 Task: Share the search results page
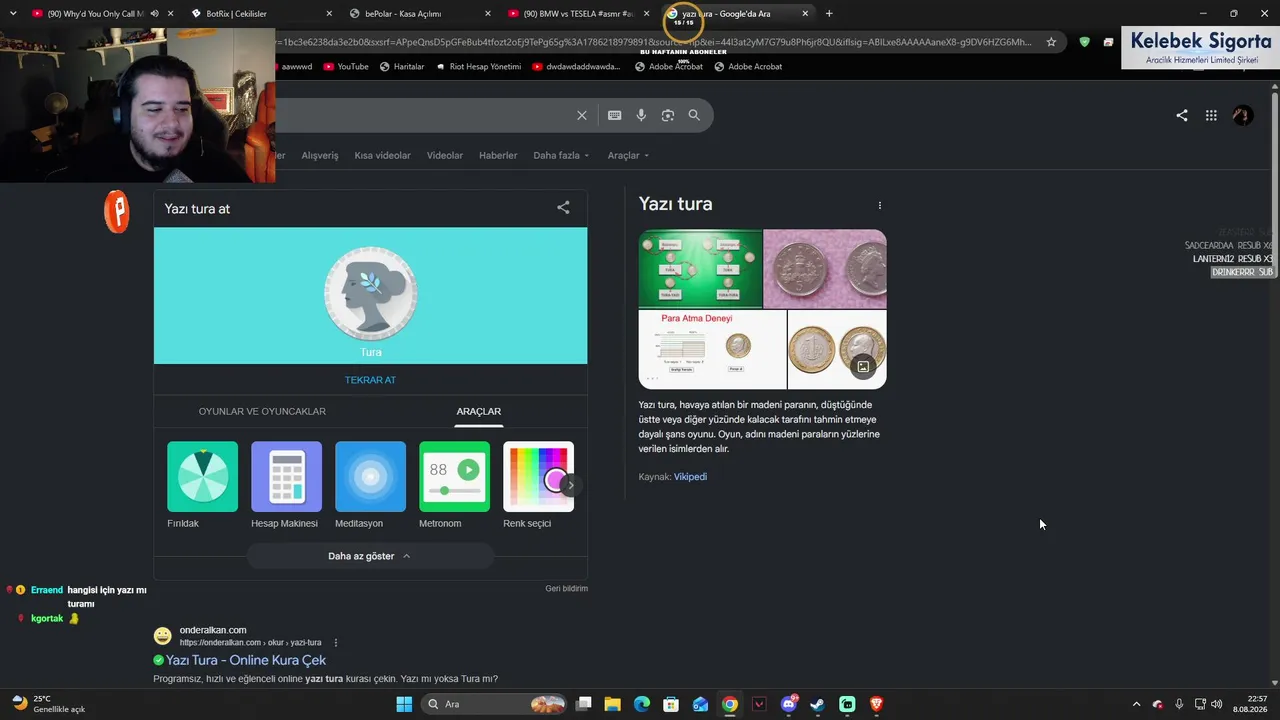tap(1182, 115)
